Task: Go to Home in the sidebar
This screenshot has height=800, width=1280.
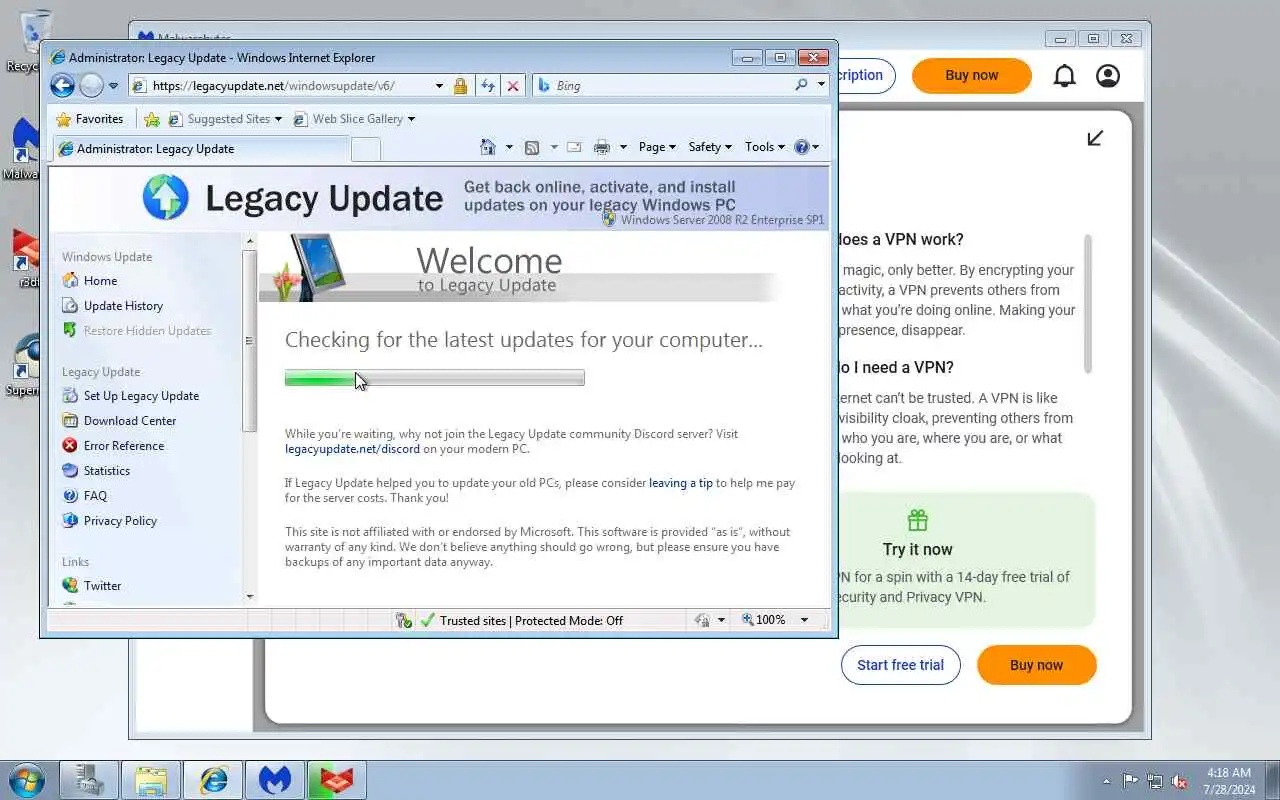Action: (89, 281)
